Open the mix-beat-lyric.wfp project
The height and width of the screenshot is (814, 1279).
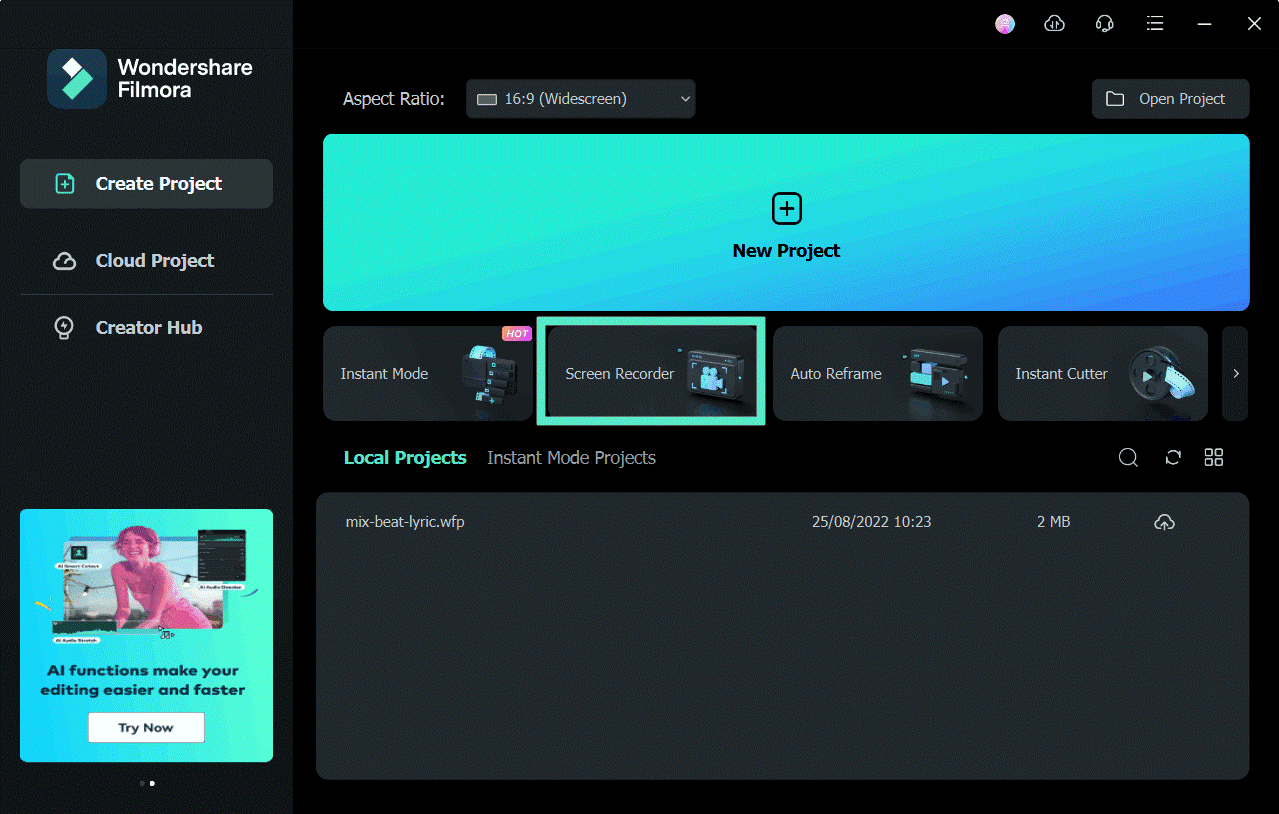coord(405,521)
